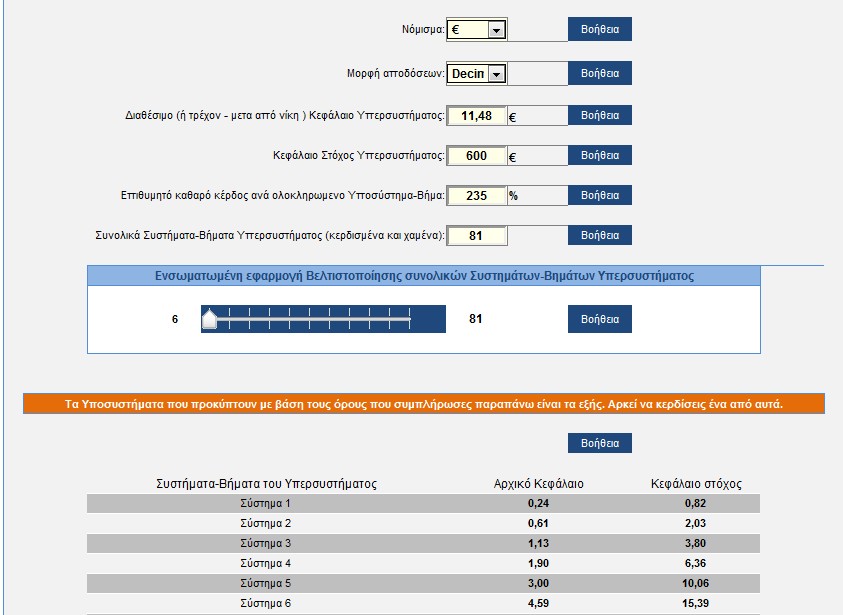
Task: Click the slider thumb at the left end
Action: [x=209, y=319]
